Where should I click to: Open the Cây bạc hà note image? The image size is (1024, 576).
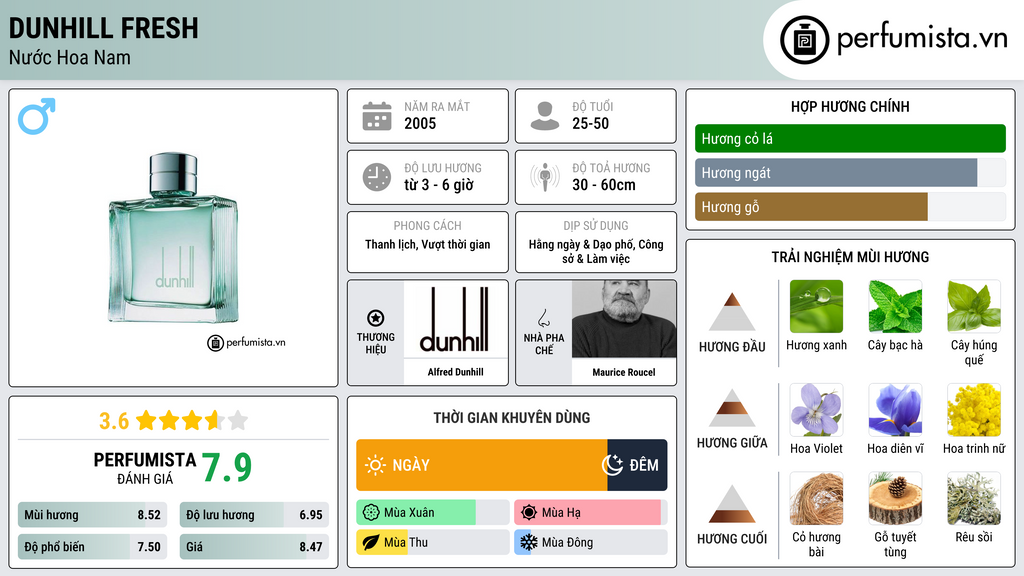tap(895, 306)
